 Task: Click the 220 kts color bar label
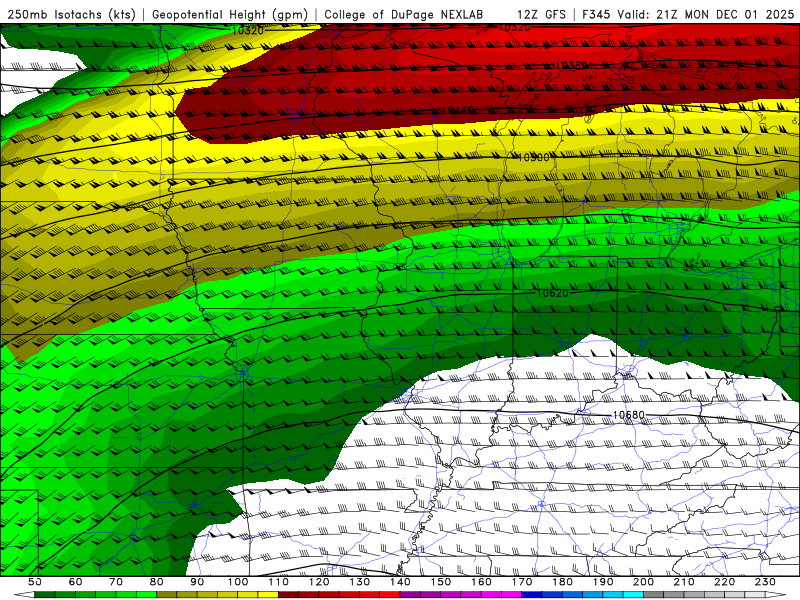(725, 582)
